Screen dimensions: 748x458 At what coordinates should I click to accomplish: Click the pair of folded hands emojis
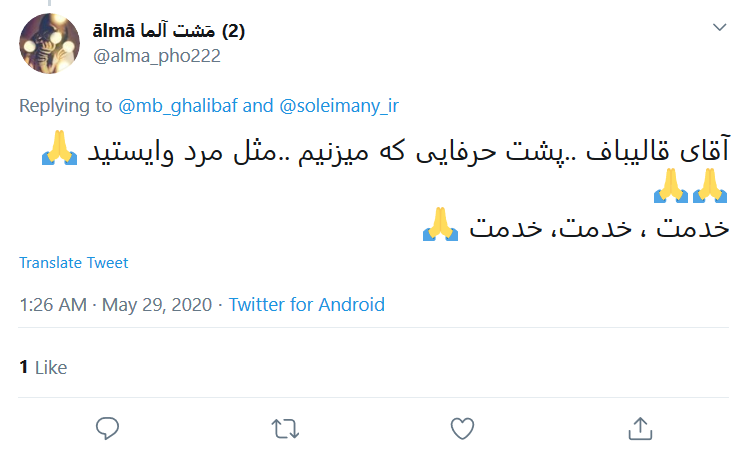(692, 187)
